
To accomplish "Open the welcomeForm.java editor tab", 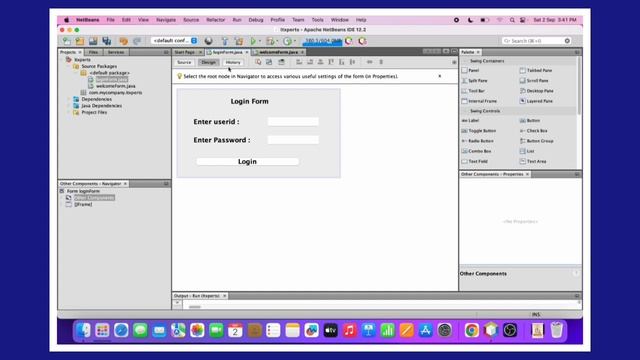I will pos(278,52).
